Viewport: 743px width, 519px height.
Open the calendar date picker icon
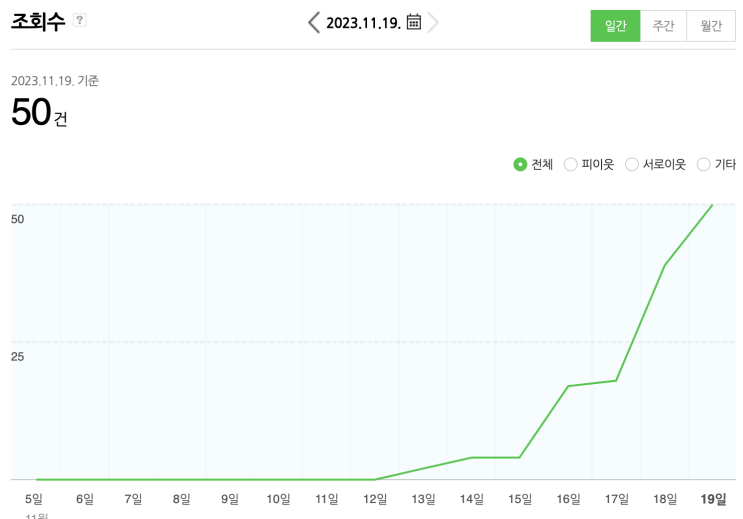pyautogui.click(x=414, y=22)
